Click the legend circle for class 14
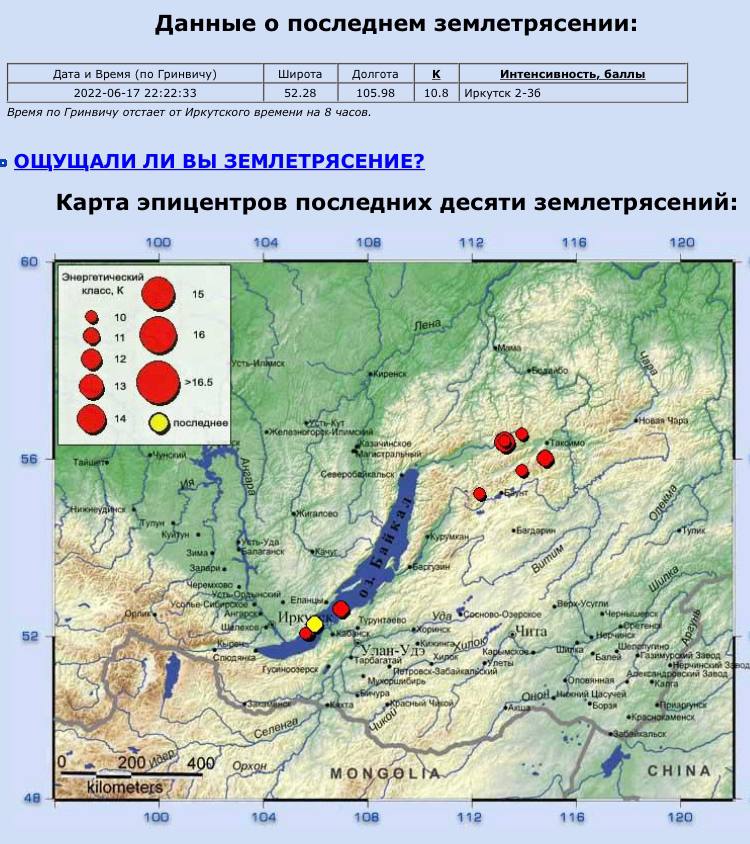 (92, 419)
